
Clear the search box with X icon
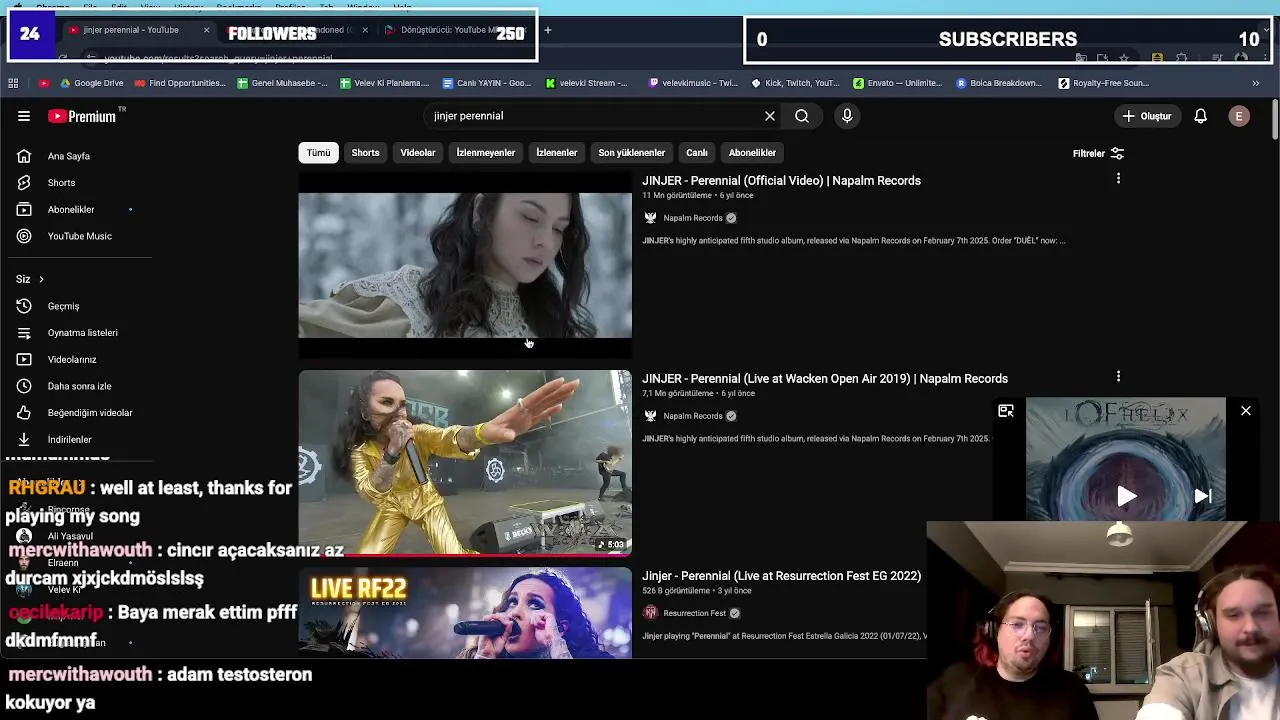tap(770, 116)
